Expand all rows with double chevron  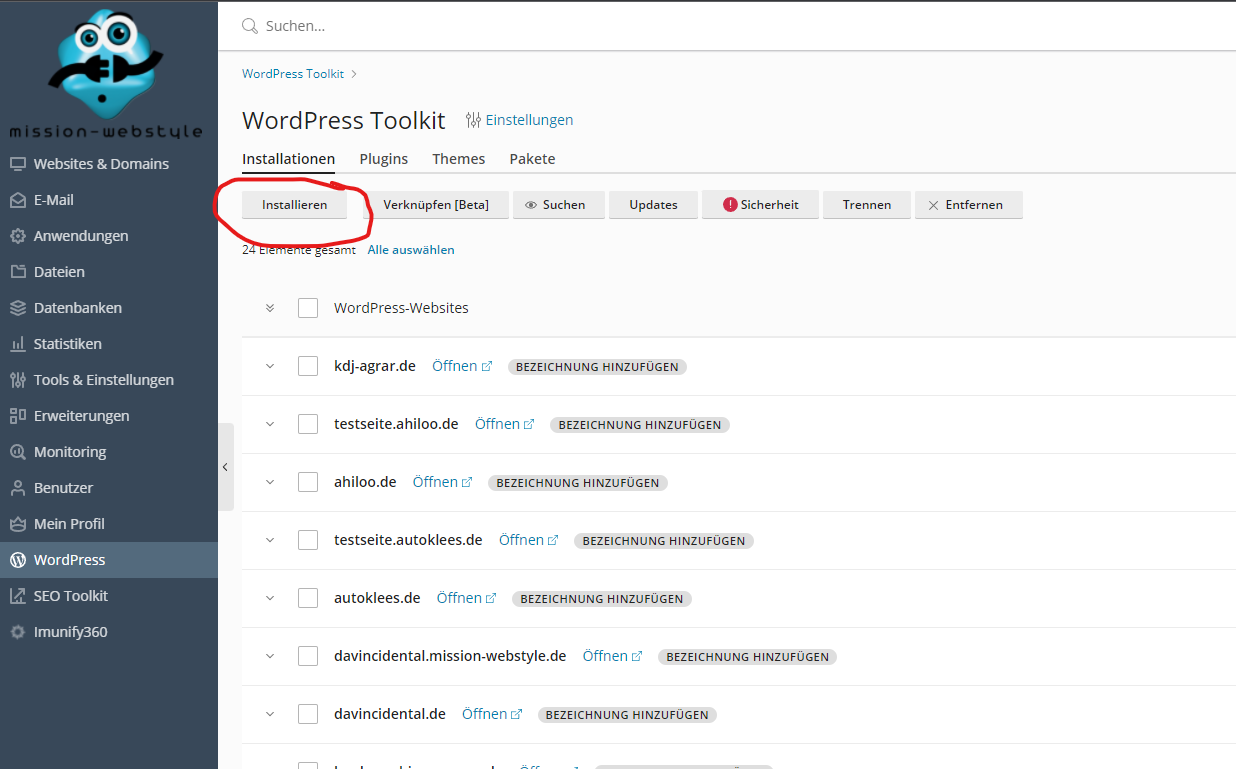[269, 308]
